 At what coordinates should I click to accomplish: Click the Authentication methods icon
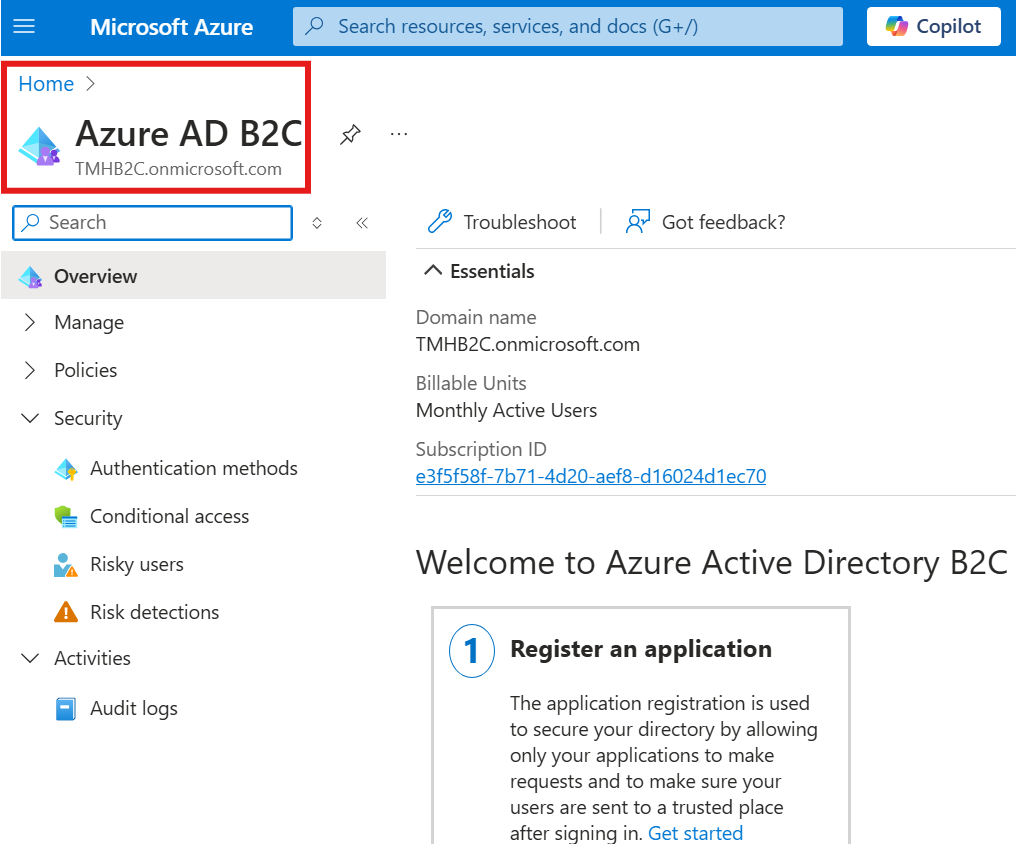point(66,469)
